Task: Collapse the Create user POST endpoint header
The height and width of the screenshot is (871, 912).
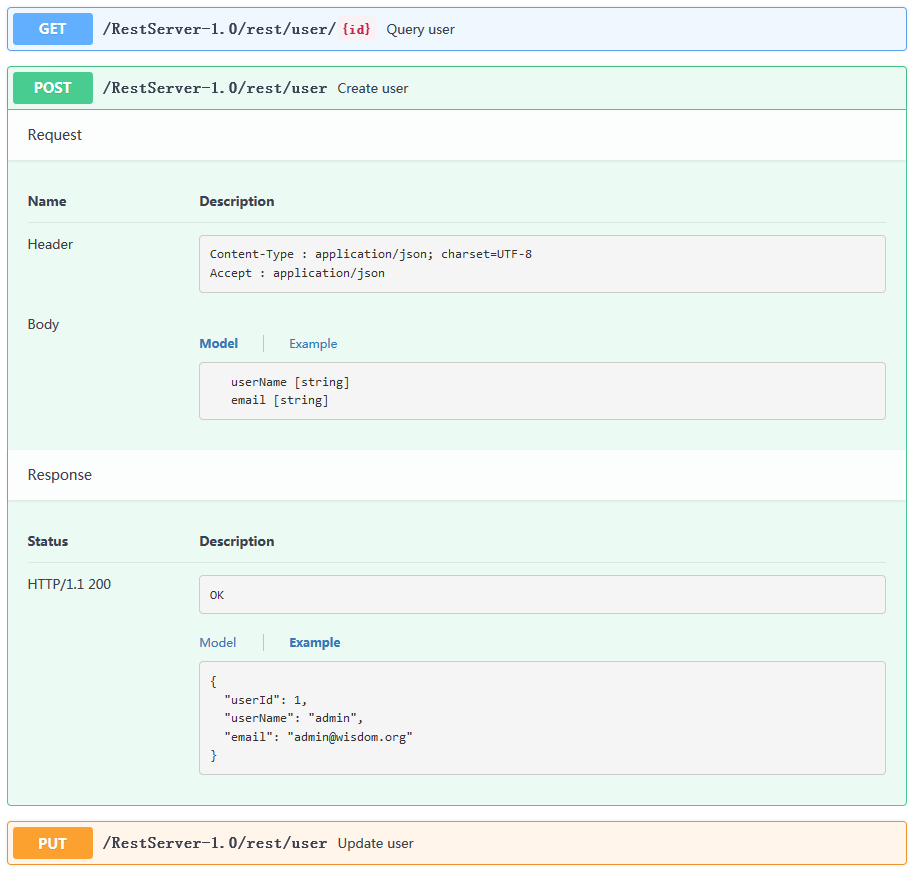Action: click(457, 88)
